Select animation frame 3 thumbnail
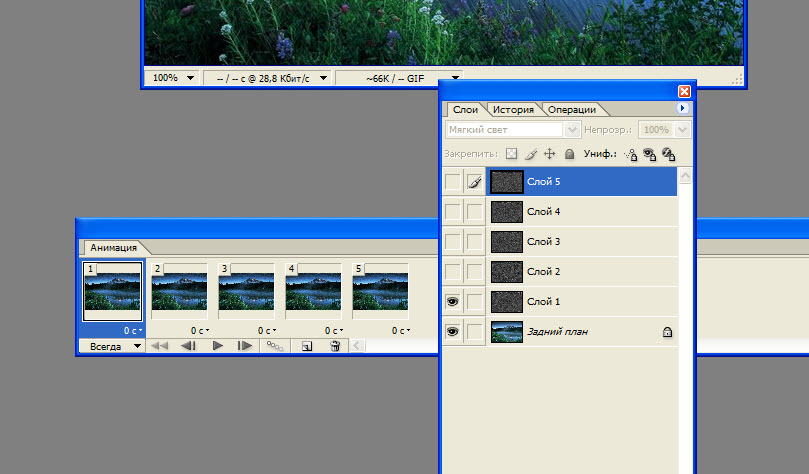This screenshot has width=809, height=474. coord(247,292)
